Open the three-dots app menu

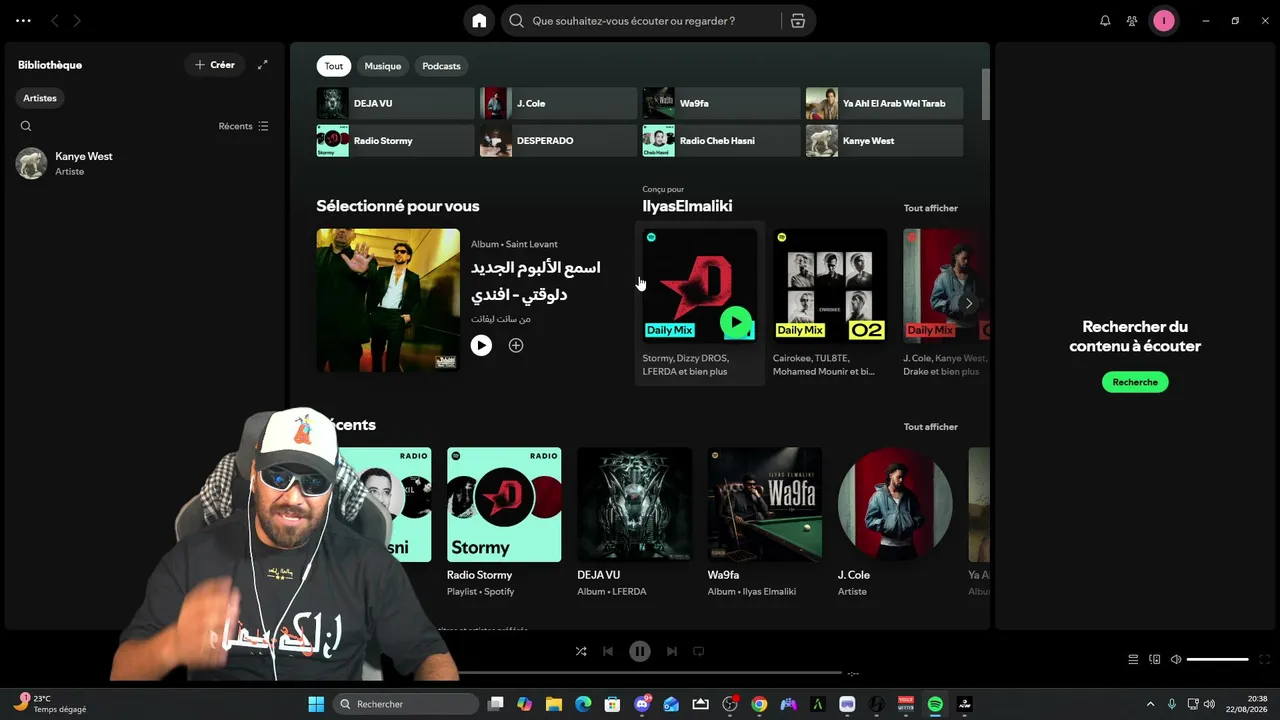(23, 21)
